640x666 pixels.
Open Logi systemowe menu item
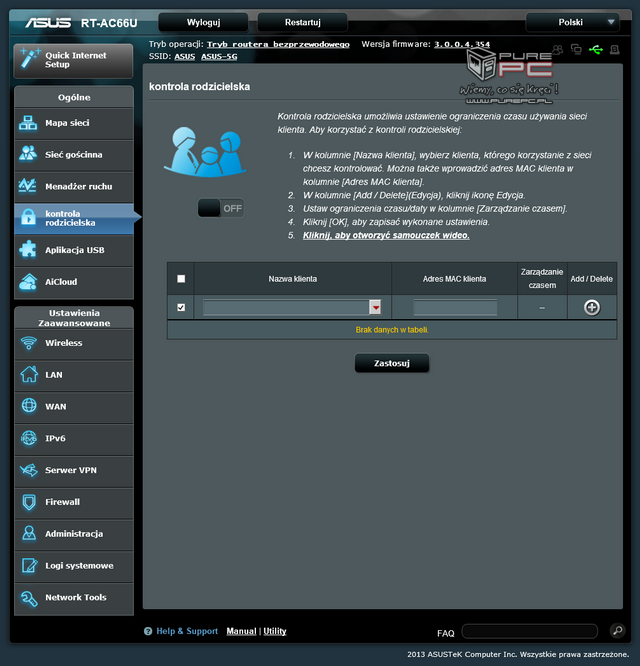pos(74,566)
